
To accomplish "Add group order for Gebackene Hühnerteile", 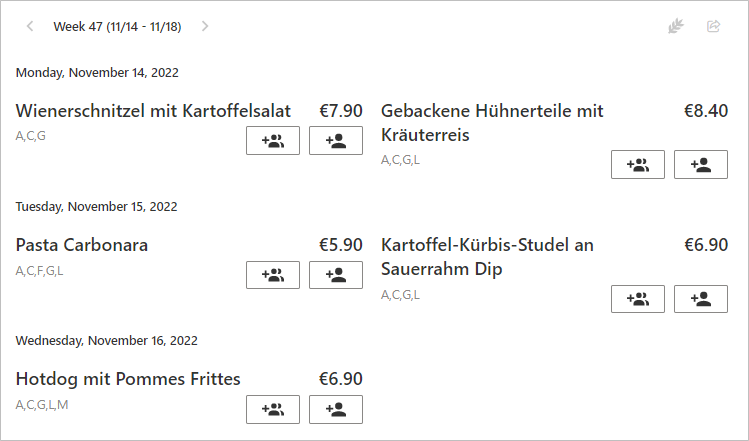I will point(638,165).
